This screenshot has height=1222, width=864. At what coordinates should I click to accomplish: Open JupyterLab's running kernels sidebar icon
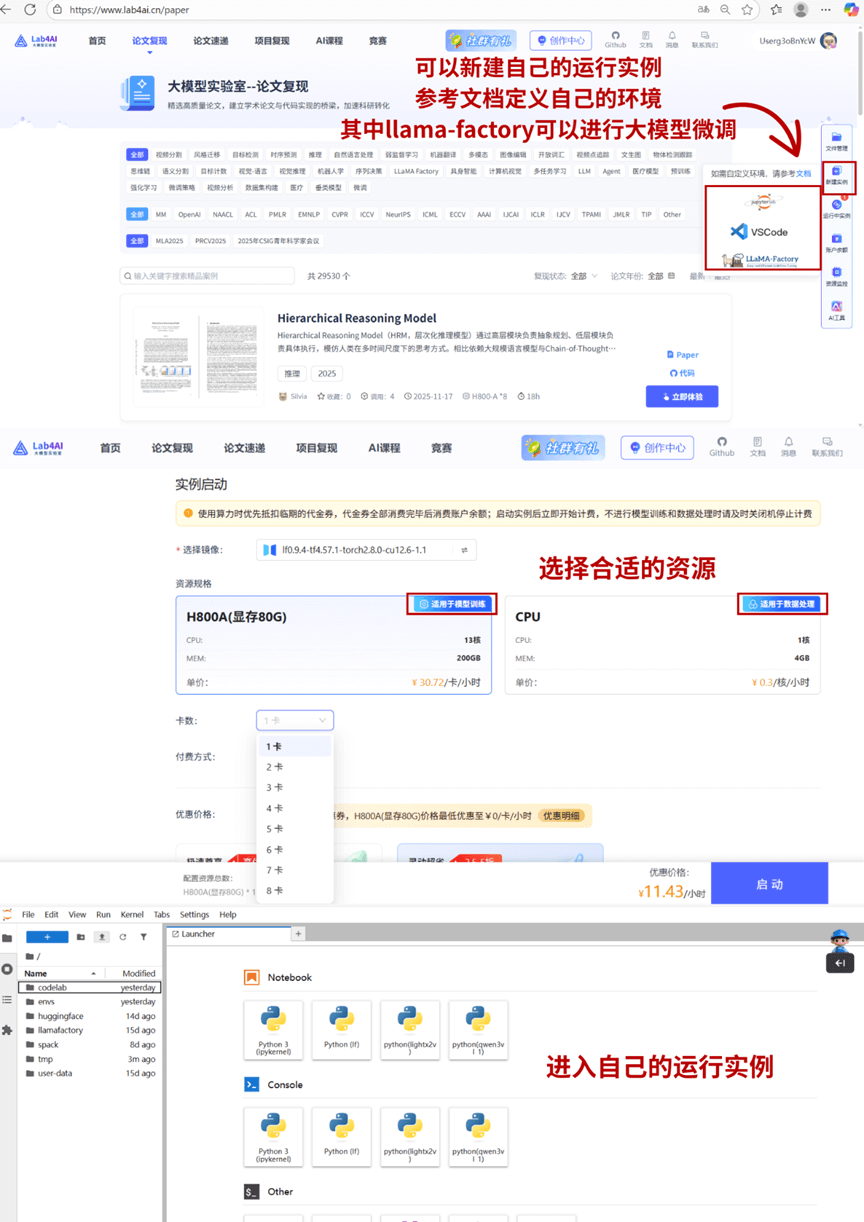(7, 968)
